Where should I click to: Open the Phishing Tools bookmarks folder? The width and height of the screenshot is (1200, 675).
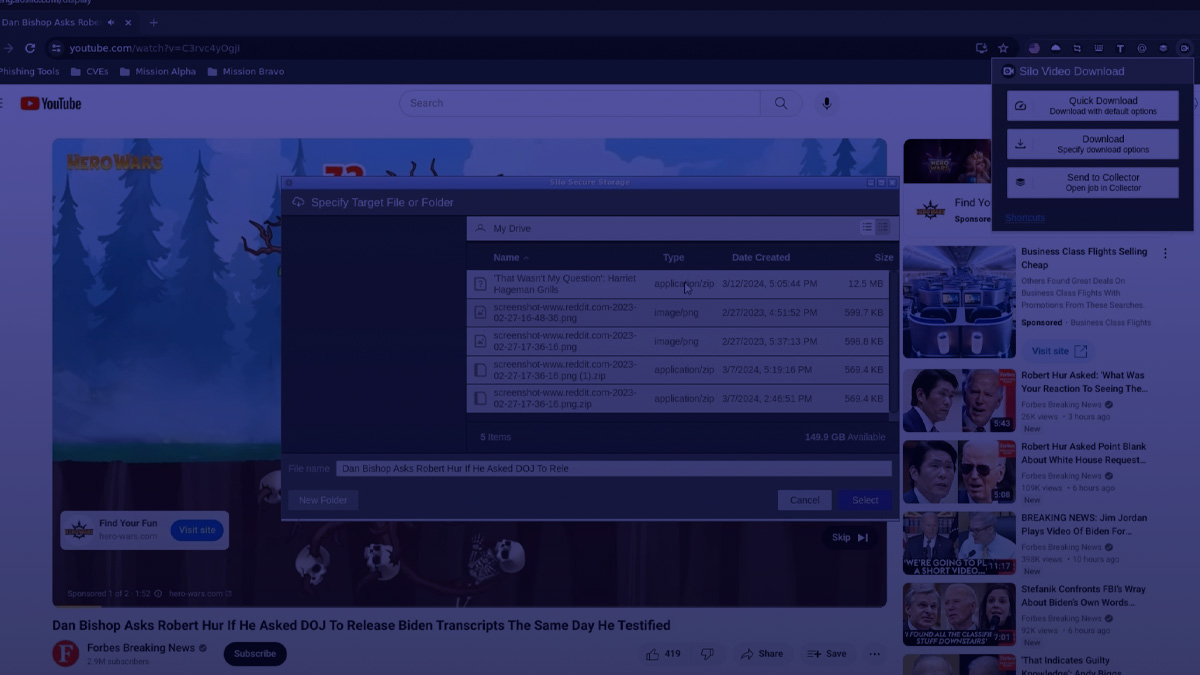pyautogui.click(x=29, y=72)
